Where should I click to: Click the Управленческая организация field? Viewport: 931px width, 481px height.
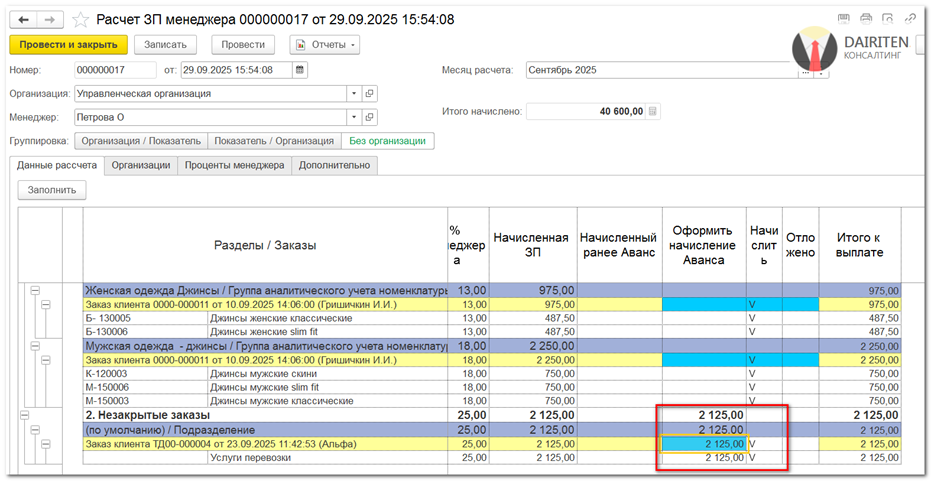point(211,94)
